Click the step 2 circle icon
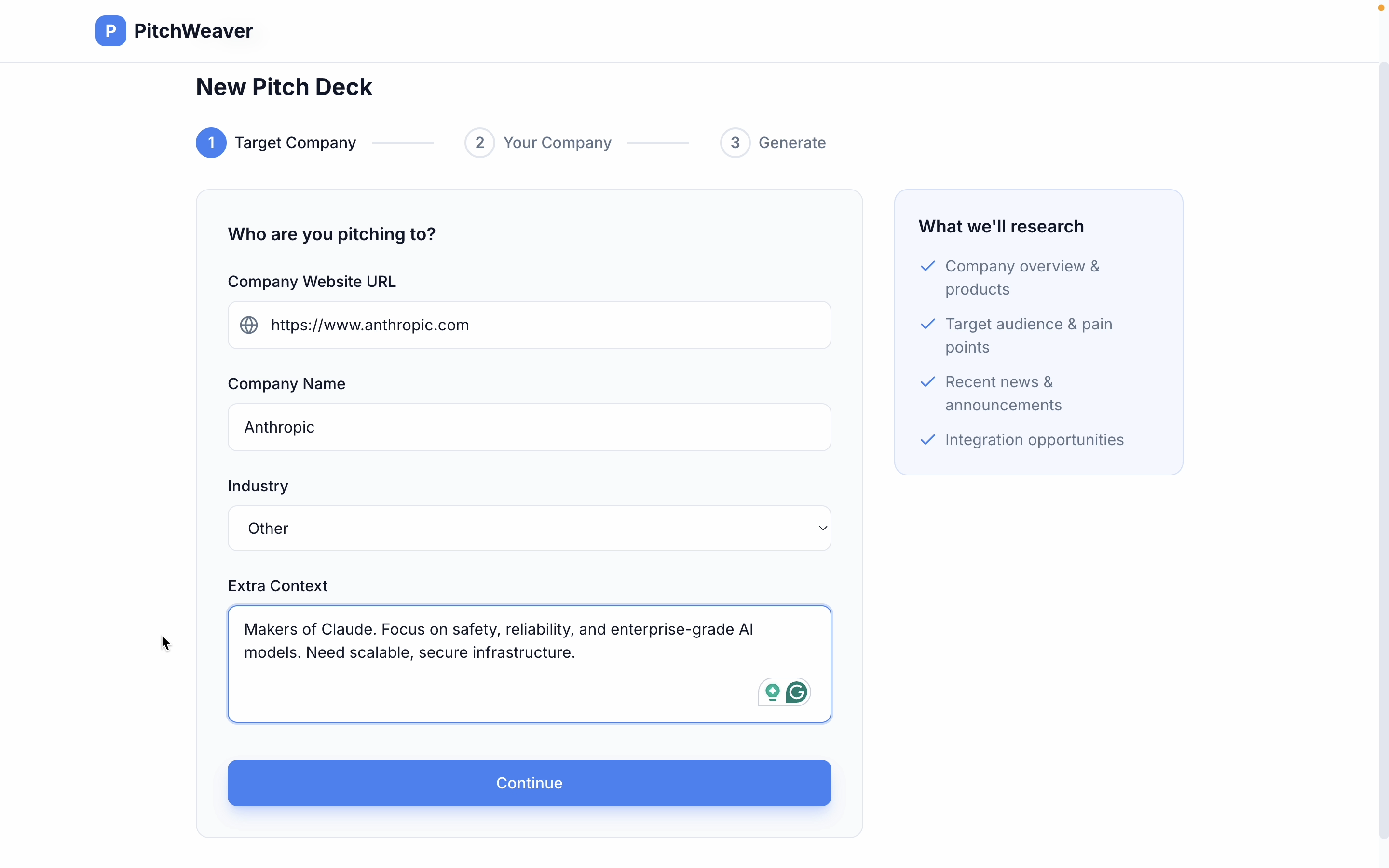 pyautogui.click(x=479, y=143)
